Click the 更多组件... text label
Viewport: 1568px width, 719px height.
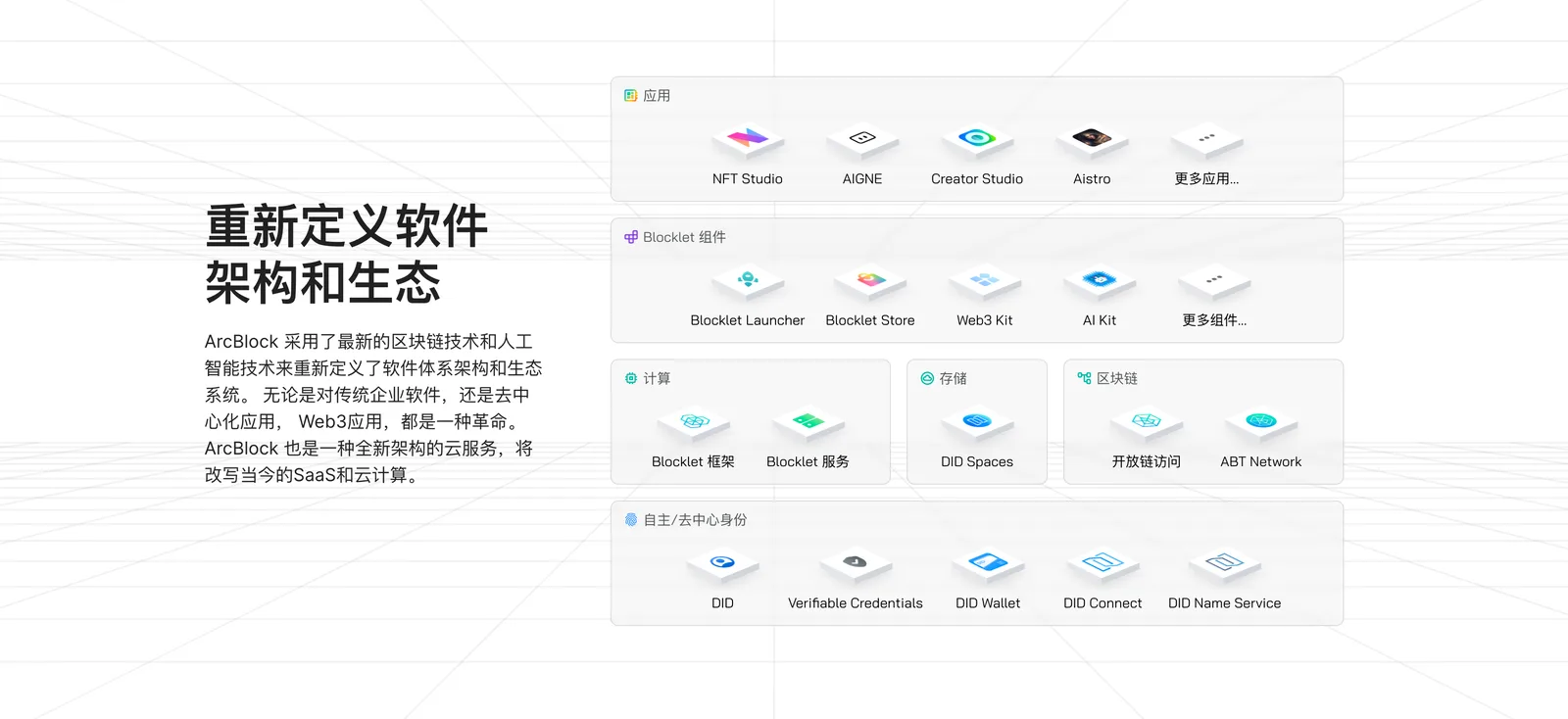click(1214, 320)
